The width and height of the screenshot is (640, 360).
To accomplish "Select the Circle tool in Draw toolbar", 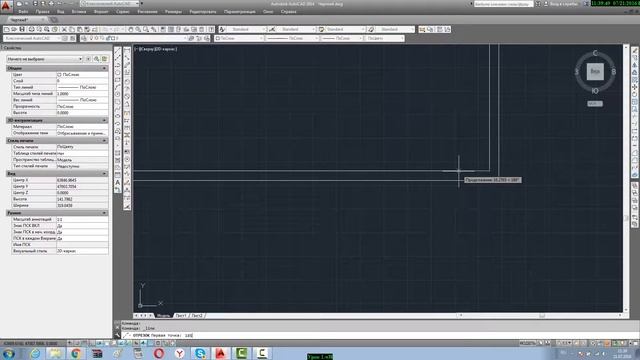I will [x=118, y=95].
